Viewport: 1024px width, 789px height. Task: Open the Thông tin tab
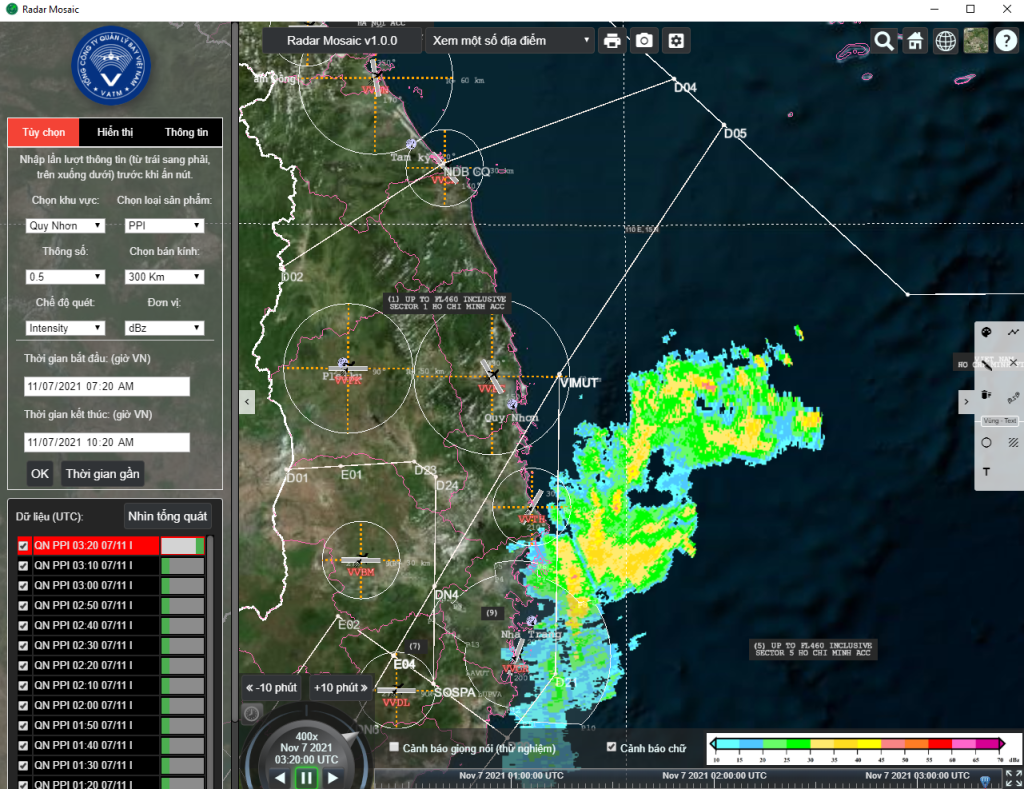point(185,132)
